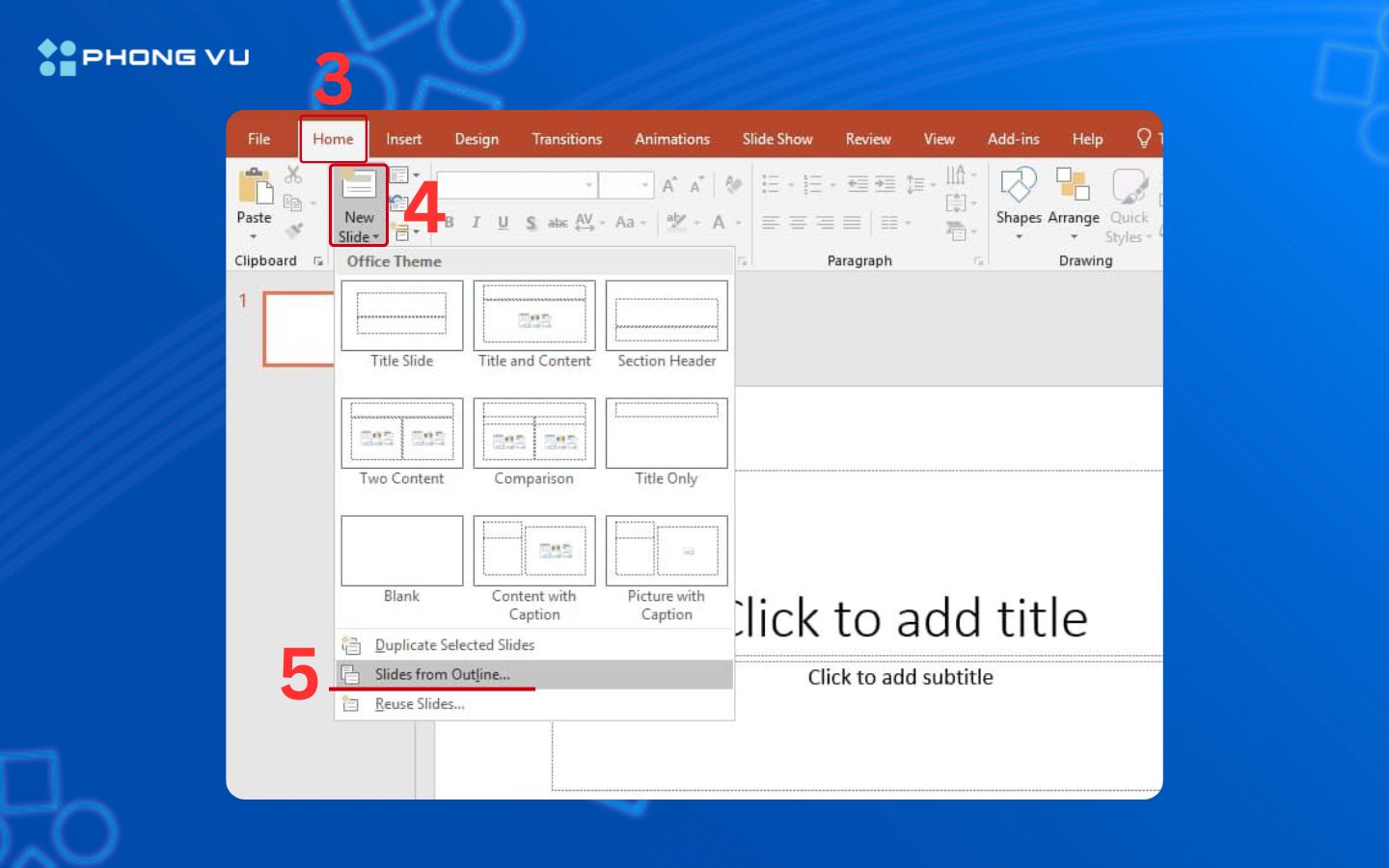The height and width of the screenshot is (868, 1389).
Task: Toggle Bold formatting
Action: coord(449,223)
